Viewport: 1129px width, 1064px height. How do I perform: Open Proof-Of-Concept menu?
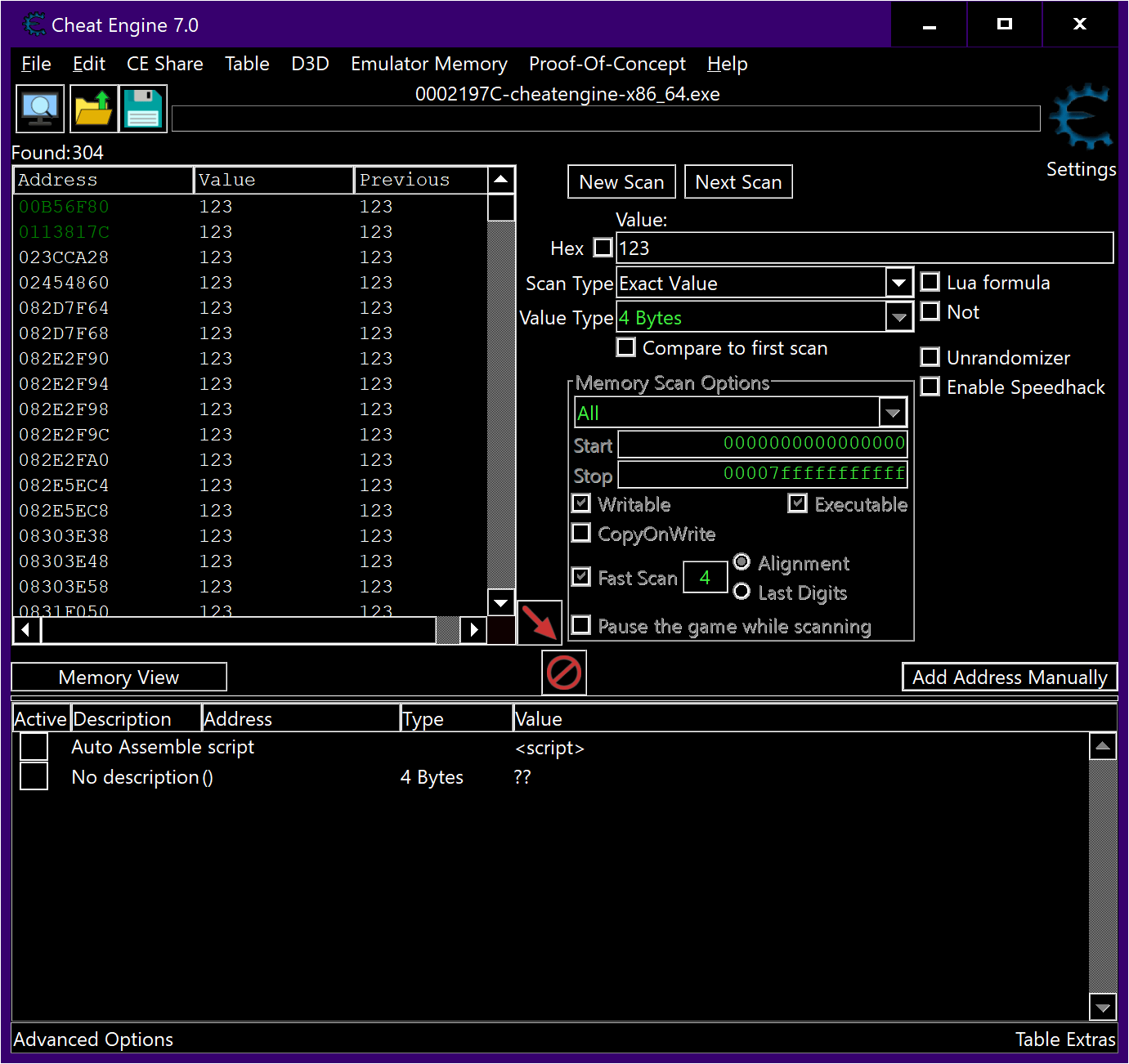607,64
